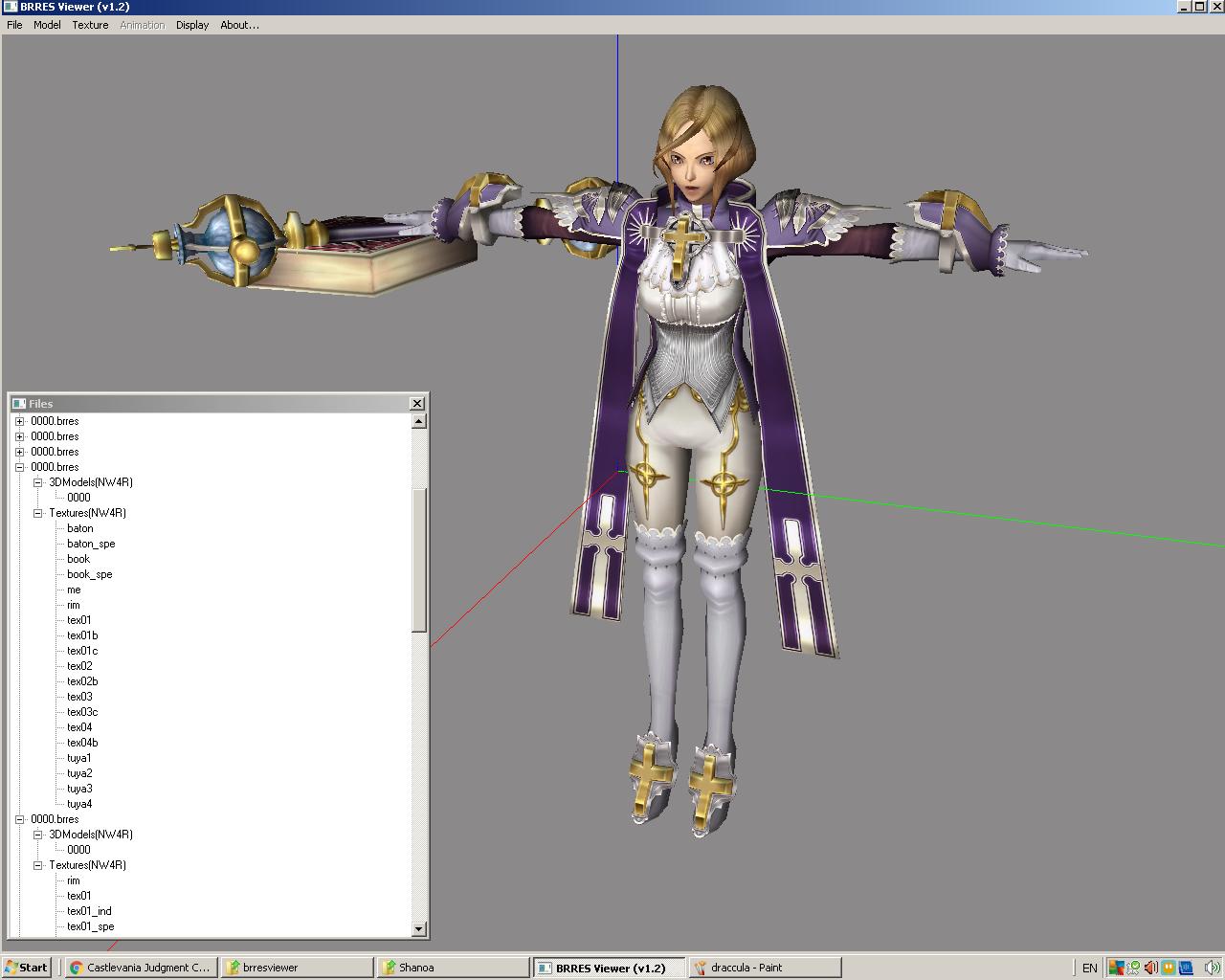Close the Files panel
The width and height of the screenshot is (1225, 980).
416,403
